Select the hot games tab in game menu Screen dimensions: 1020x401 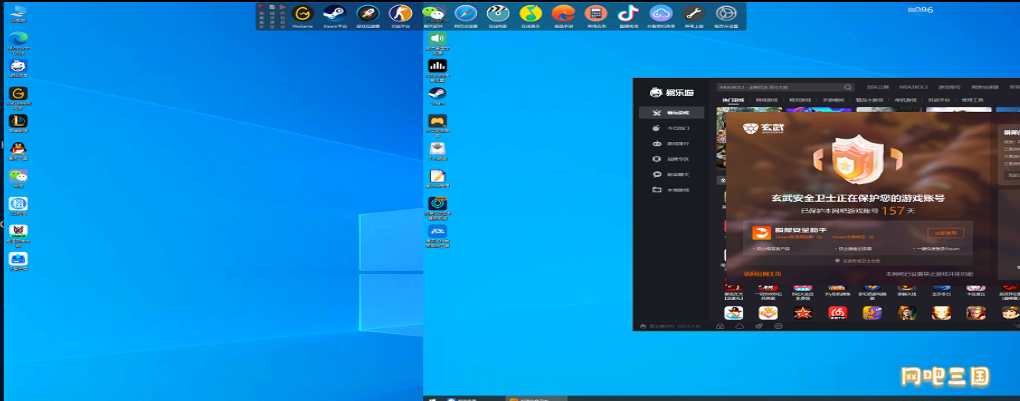[x=732, y=100]
